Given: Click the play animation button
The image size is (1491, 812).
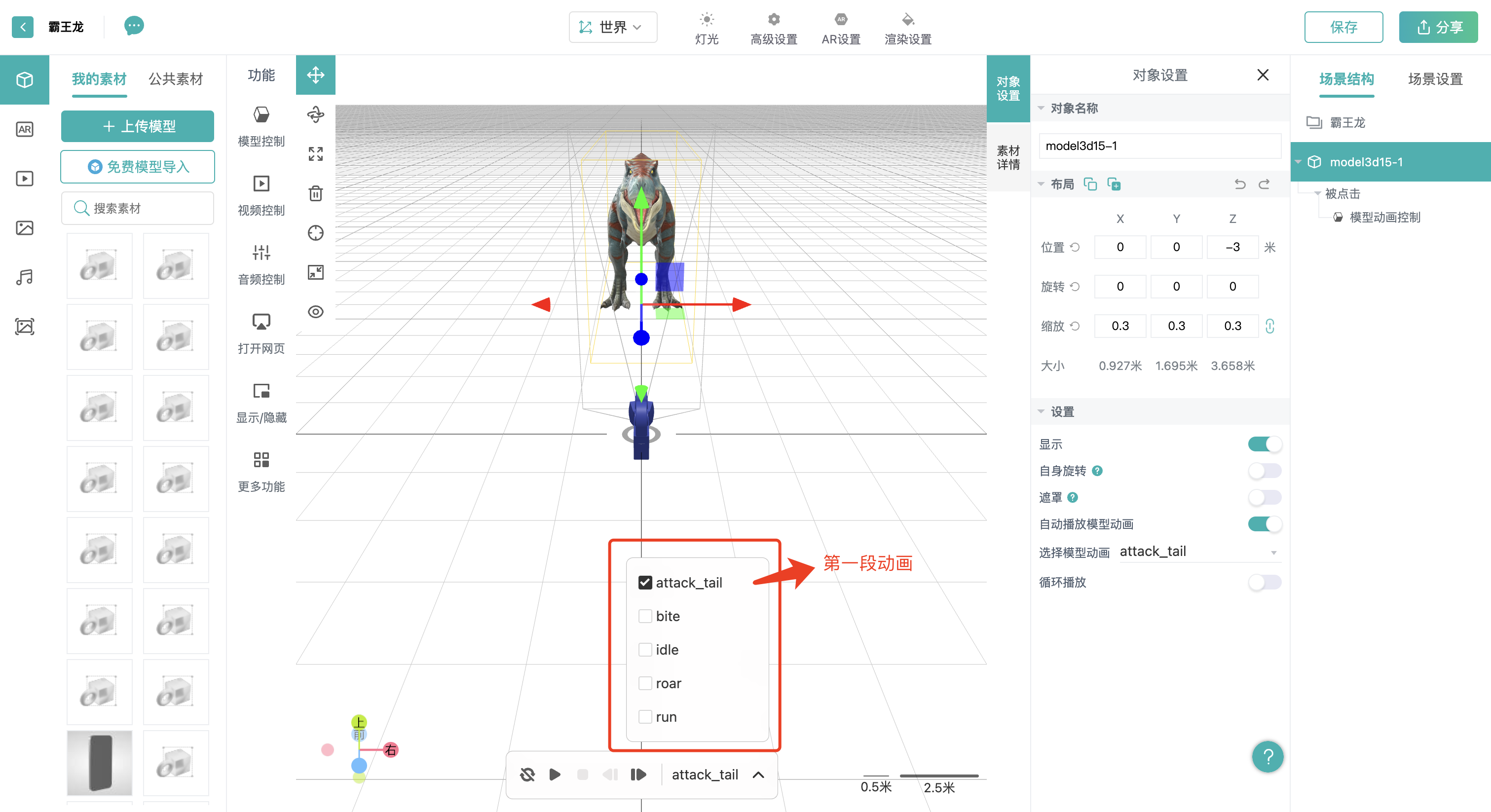Looking at the screenshot, I should point(555,775).
